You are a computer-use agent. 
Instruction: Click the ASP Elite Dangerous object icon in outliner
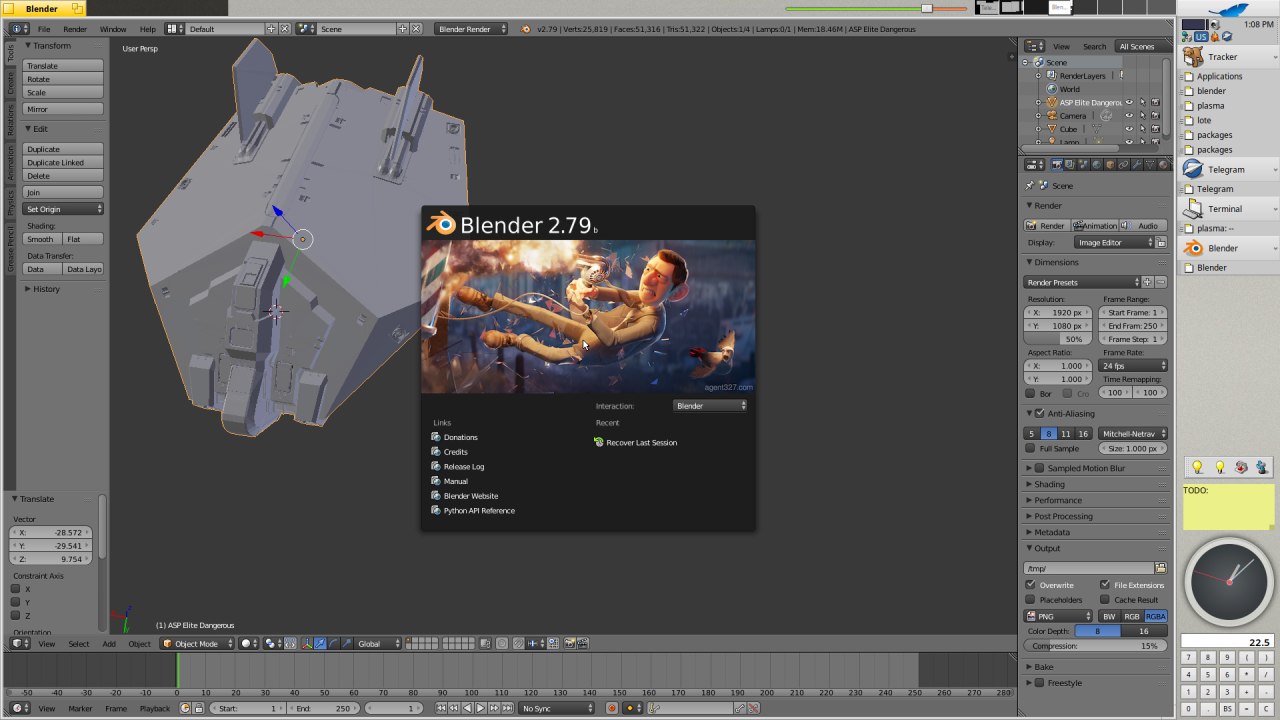1051,102
